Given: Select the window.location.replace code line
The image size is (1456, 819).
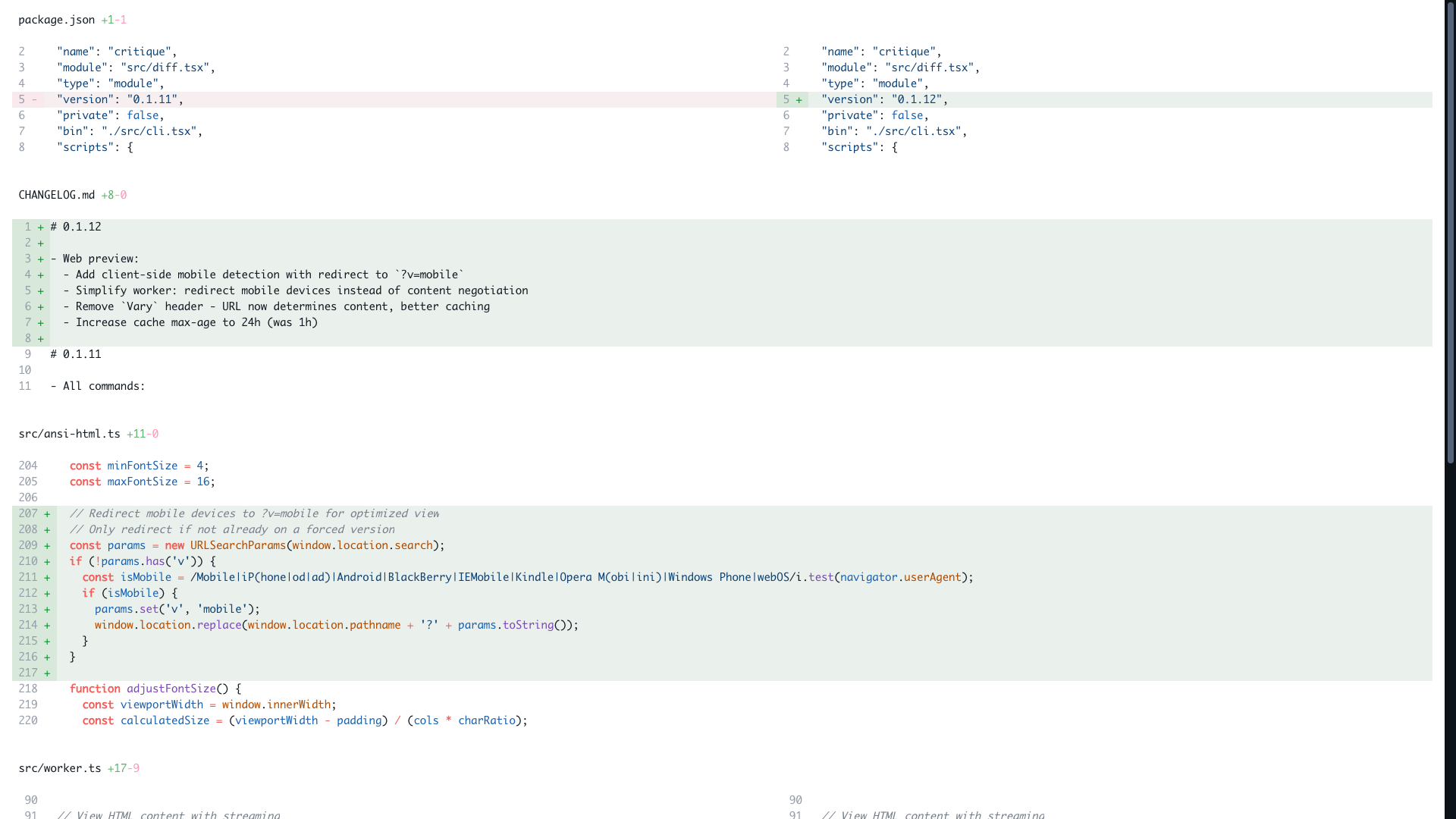Looking at the screenshot, I should point(336,625).
